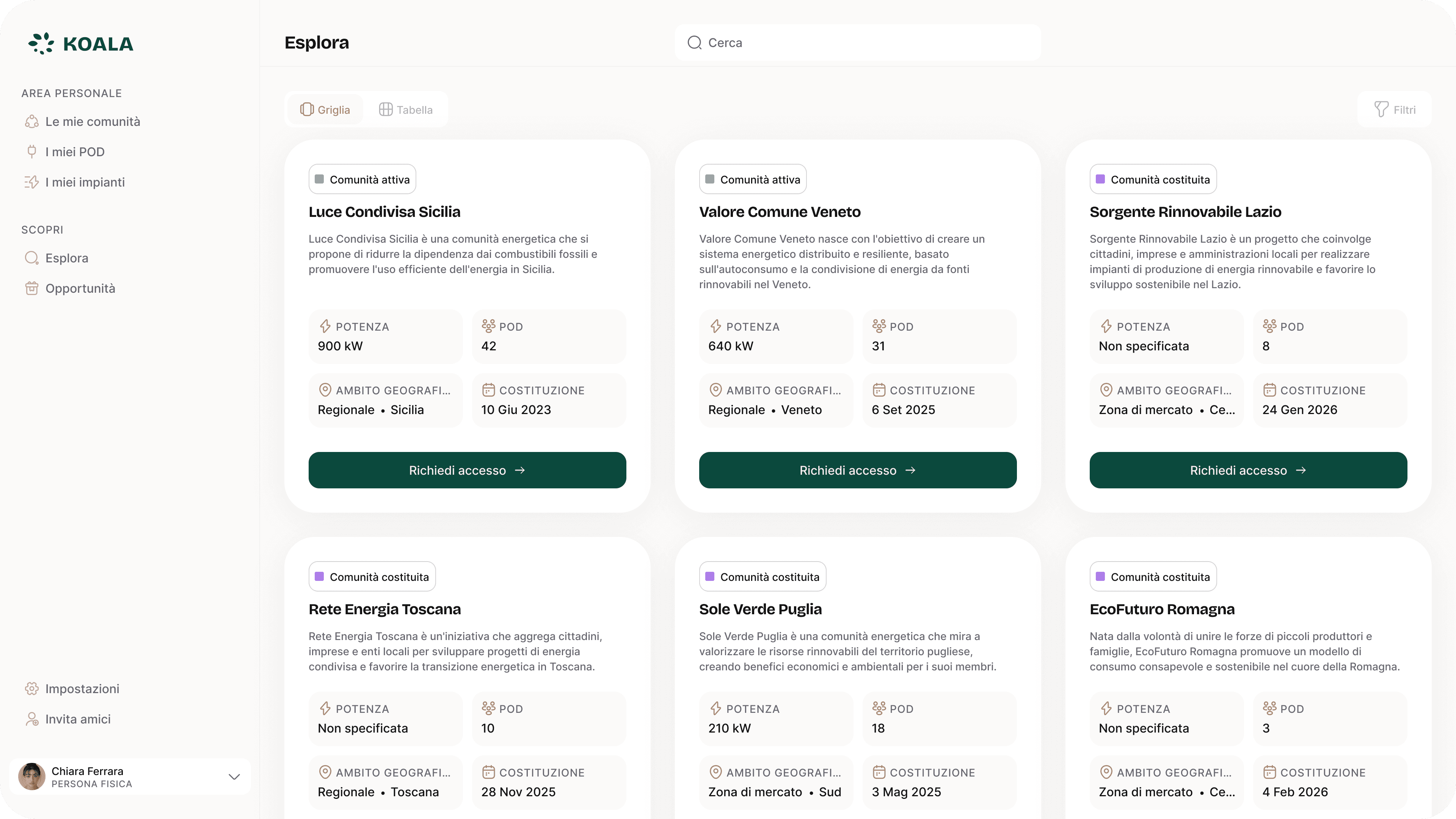
Task: Request access to Valore Comune Veneto
Action: click(857, 470)
